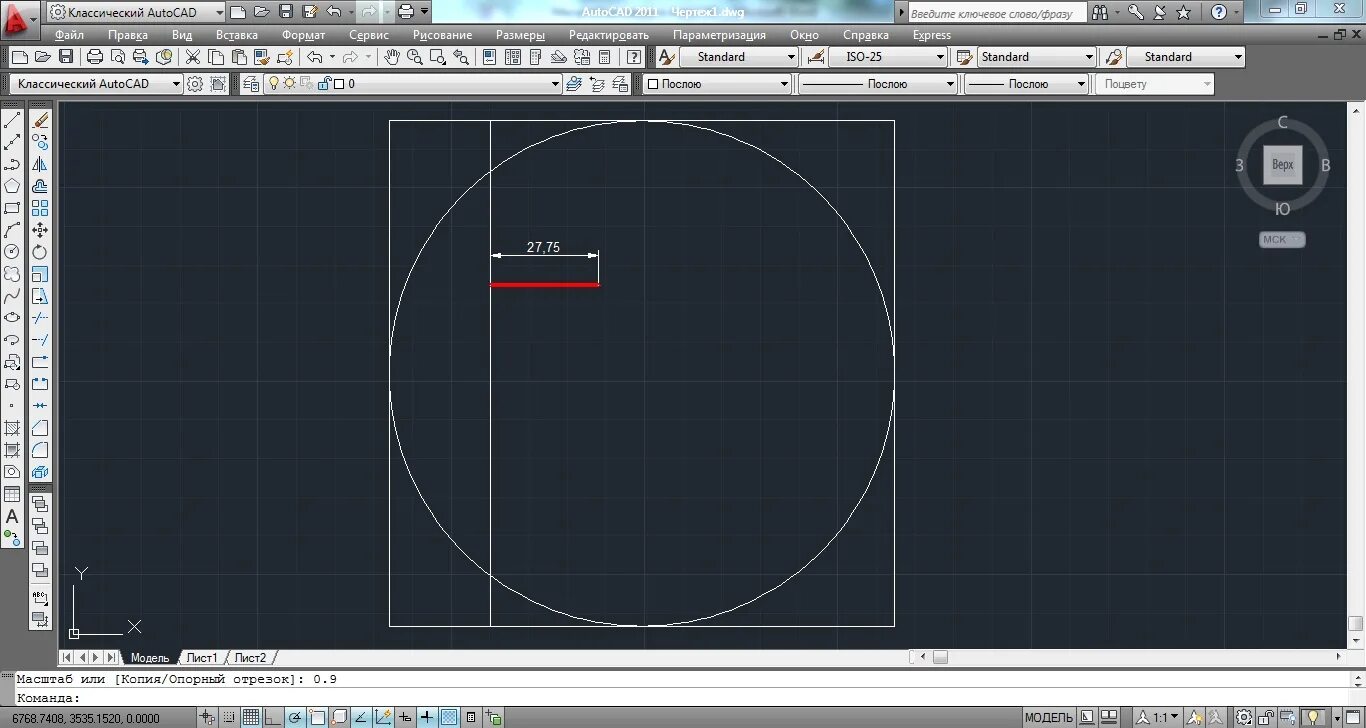Select the Spline drawing tool
The width and height of the screenshot is (1366, 728).
pos(12,296)
